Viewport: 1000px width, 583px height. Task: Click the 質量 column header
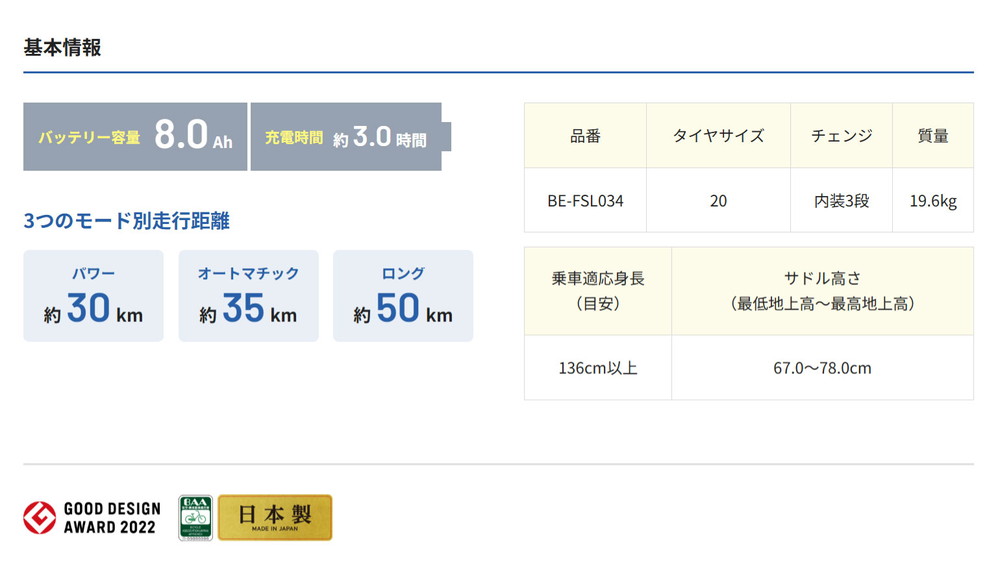coord(932,136)
